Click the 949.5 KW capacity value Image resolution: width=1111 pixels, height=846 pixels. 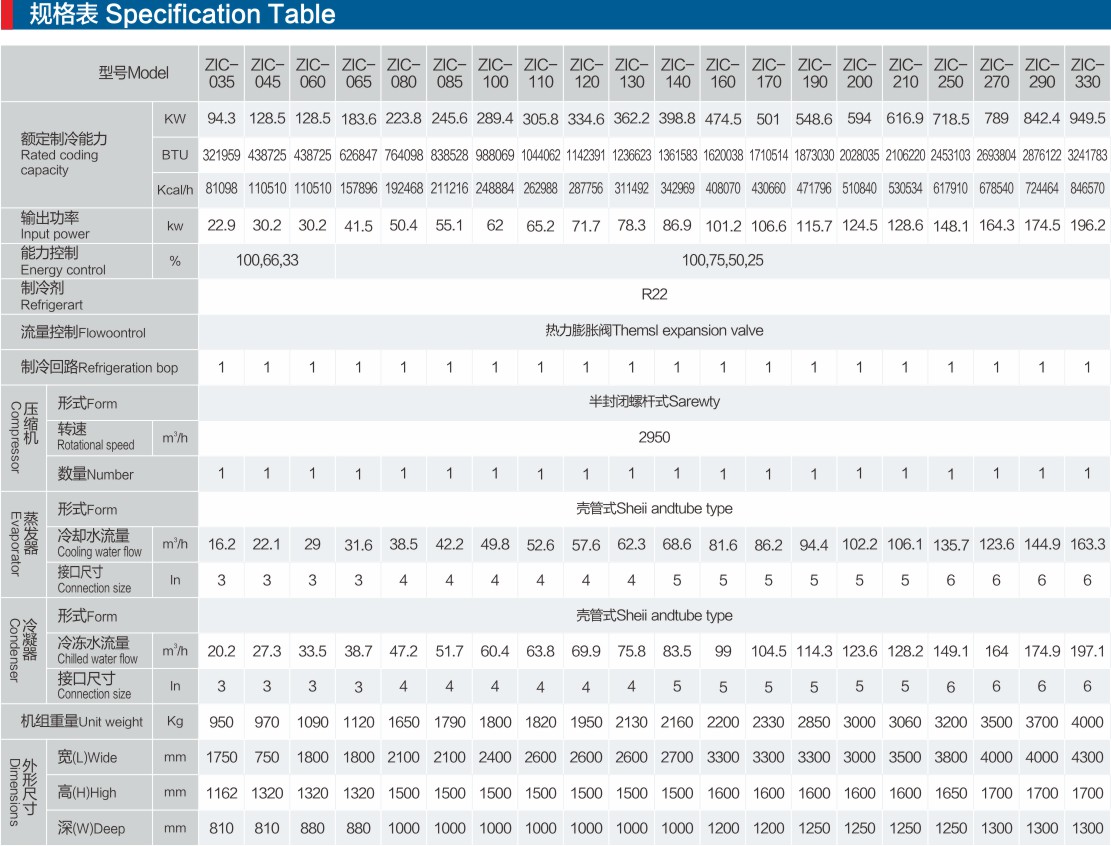coord(1087,119)
